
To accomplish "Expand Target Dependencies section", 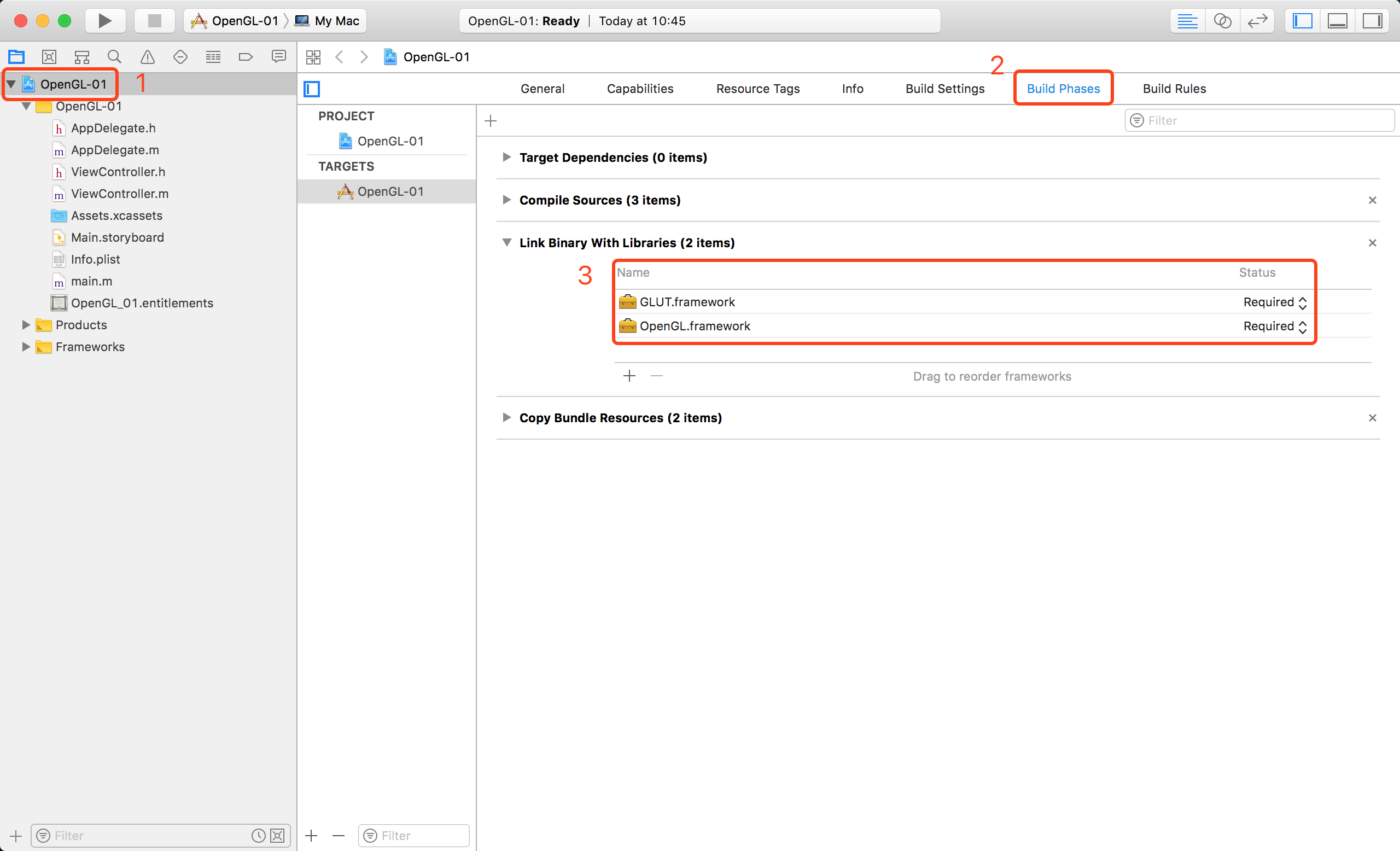I will click(506, 158).
